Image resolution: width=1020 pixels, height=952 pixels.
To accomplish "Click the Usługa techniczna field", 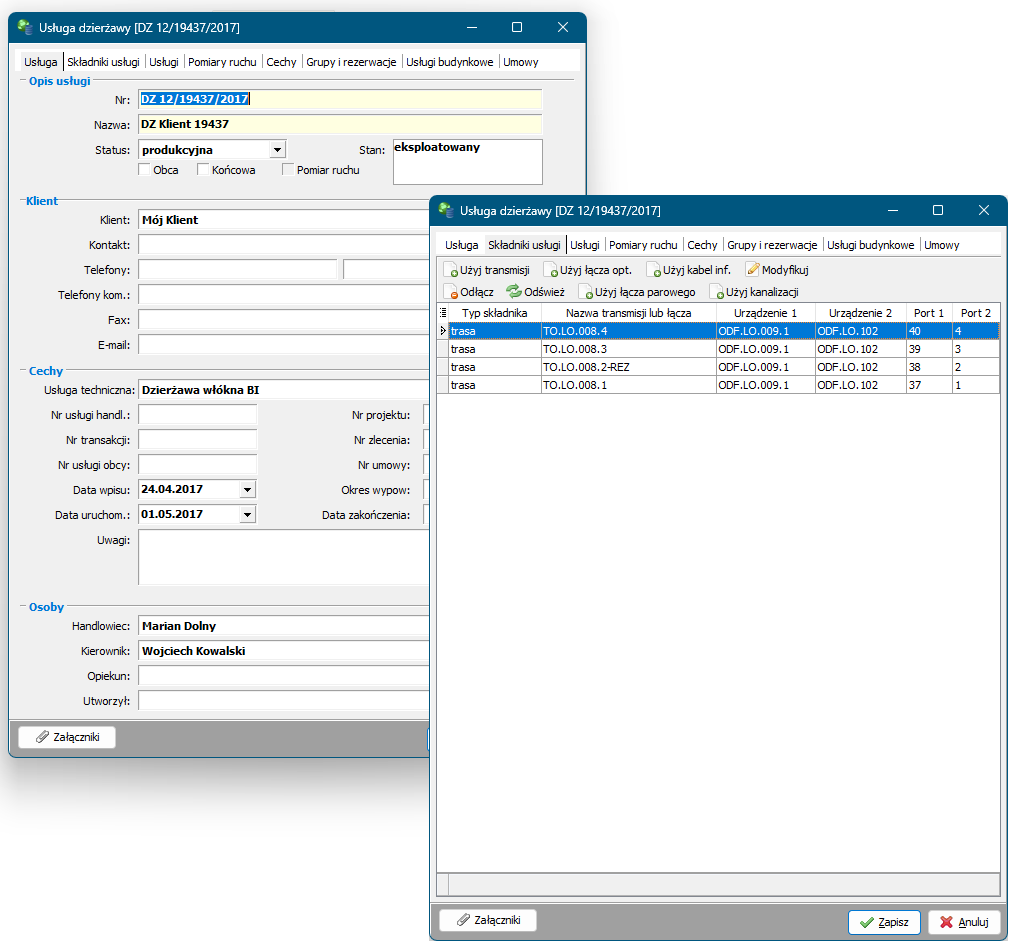I will point(284,390).
